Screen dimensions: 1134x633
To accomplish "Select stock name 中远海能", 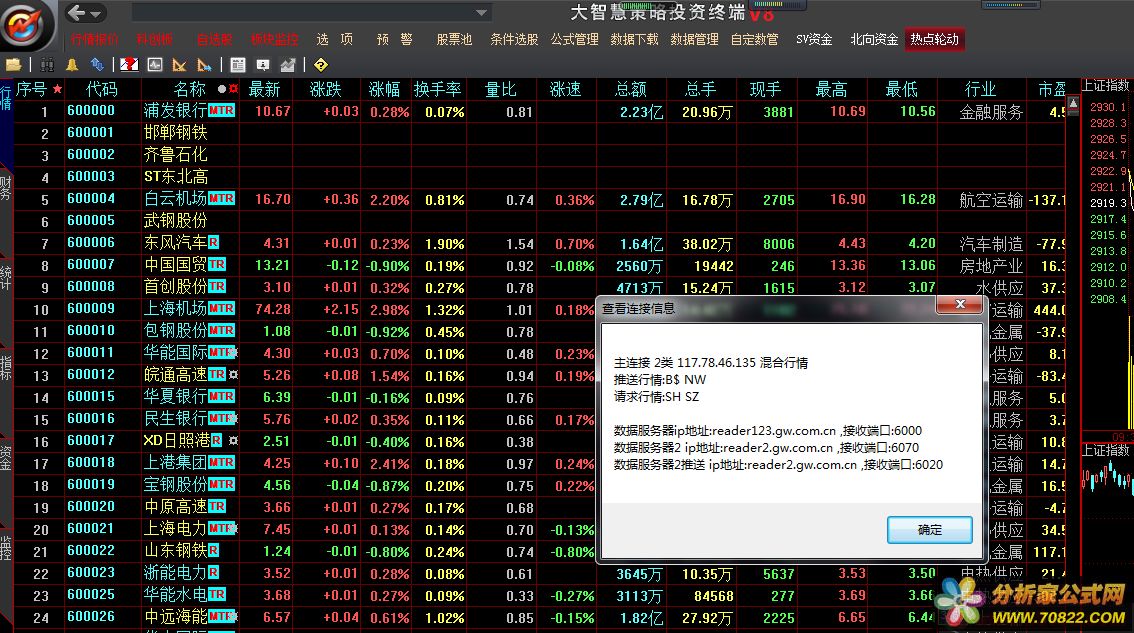I will (x=176, y=616).
